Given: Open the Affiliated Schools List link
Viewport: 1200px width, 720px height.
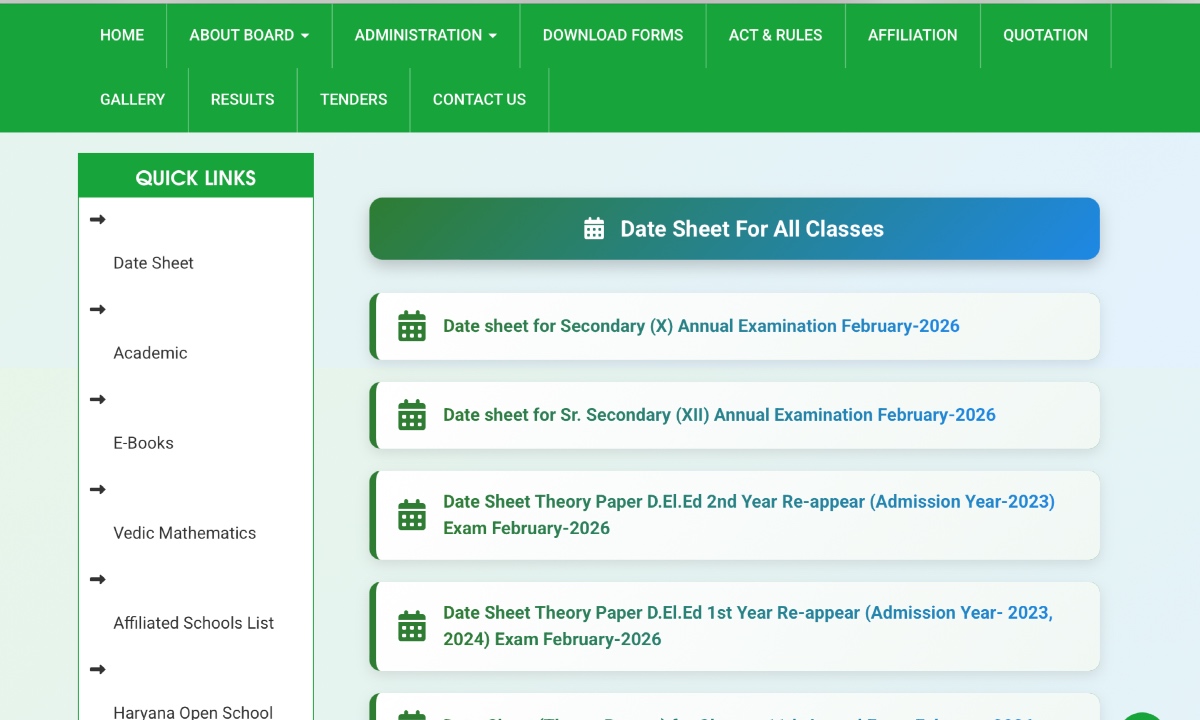Looking at the screenshot, I should (193, 623).
